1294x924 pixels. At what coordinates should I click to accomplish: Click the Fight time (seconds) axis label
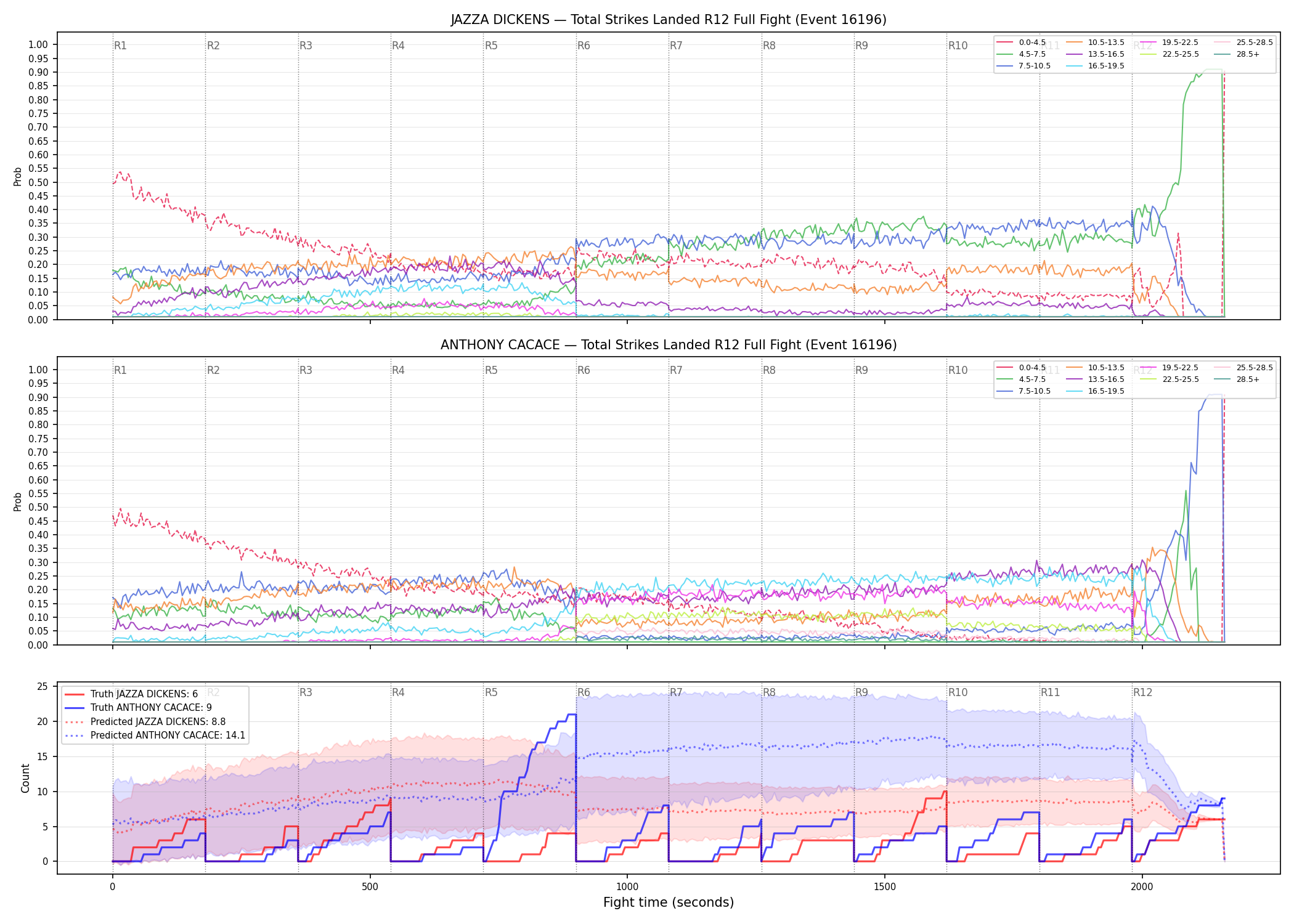[669, 902]
